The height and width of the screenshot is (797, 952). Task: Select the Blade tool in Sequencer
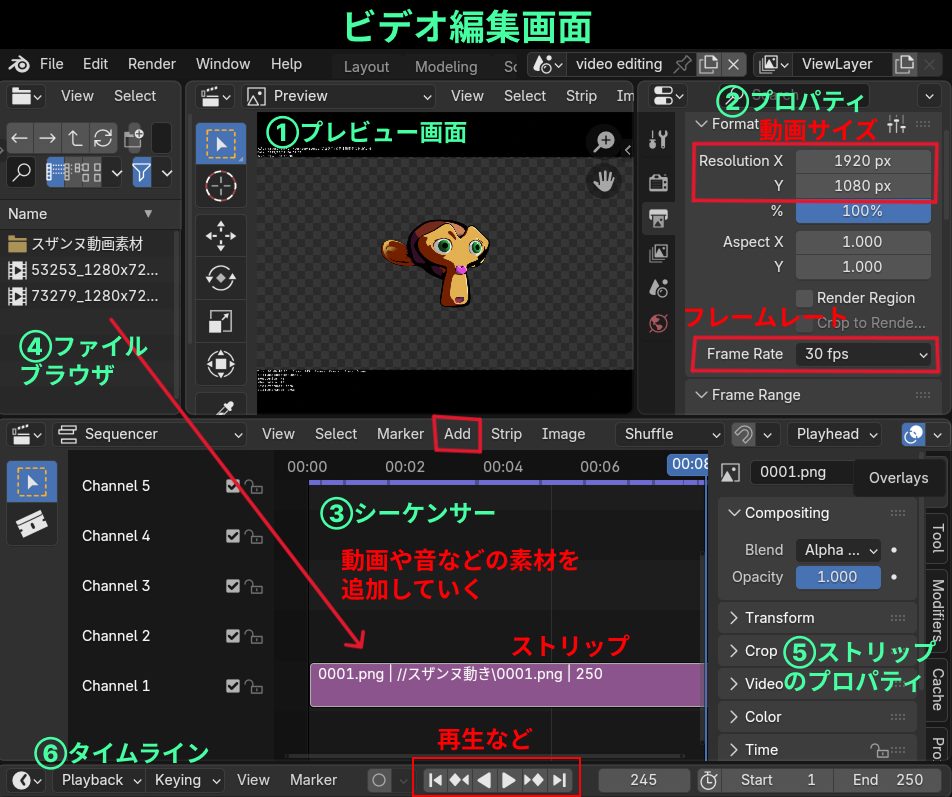click(31, 523)
